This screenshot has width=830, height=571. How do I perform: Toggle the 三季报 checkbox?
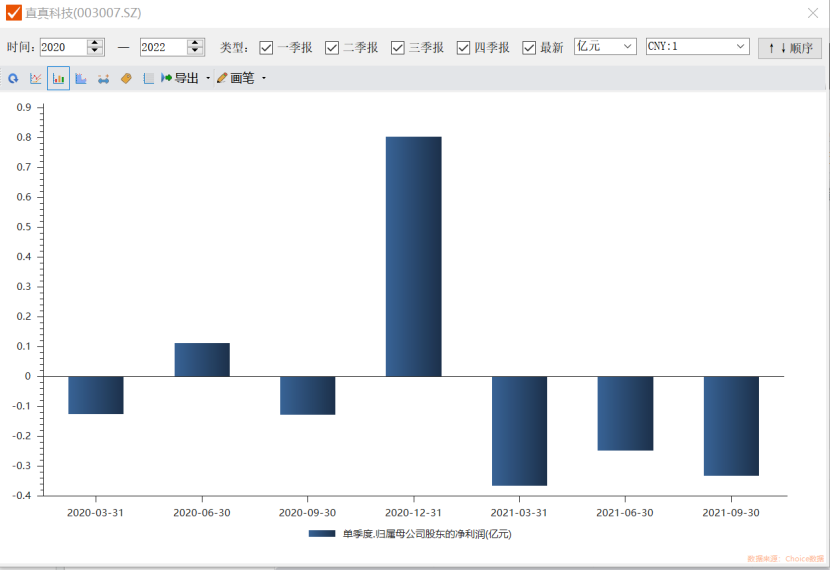click(x=397, y=47)
